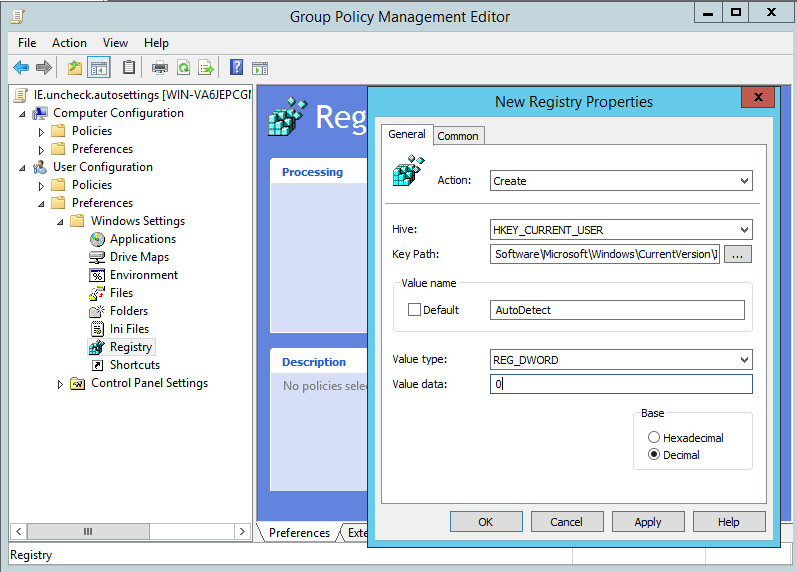Viewport: 797px width, 572px height.
Task: Click the clipboard Paste toolbar icon
Action: [129, 67]
